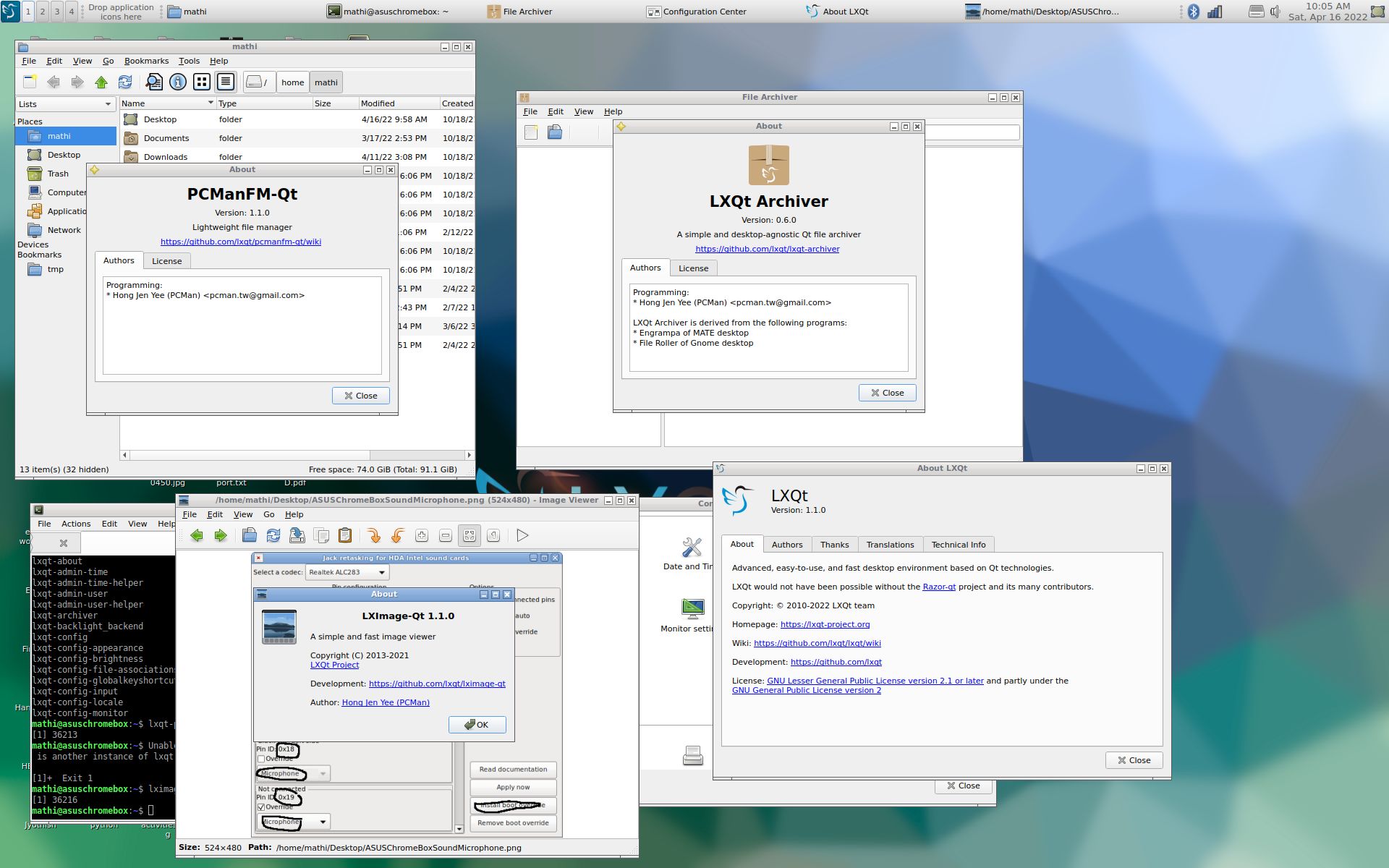The image size is (1389, 868).
Task: Click the Bluetooth tray icon
Action: coord(1194,11)
